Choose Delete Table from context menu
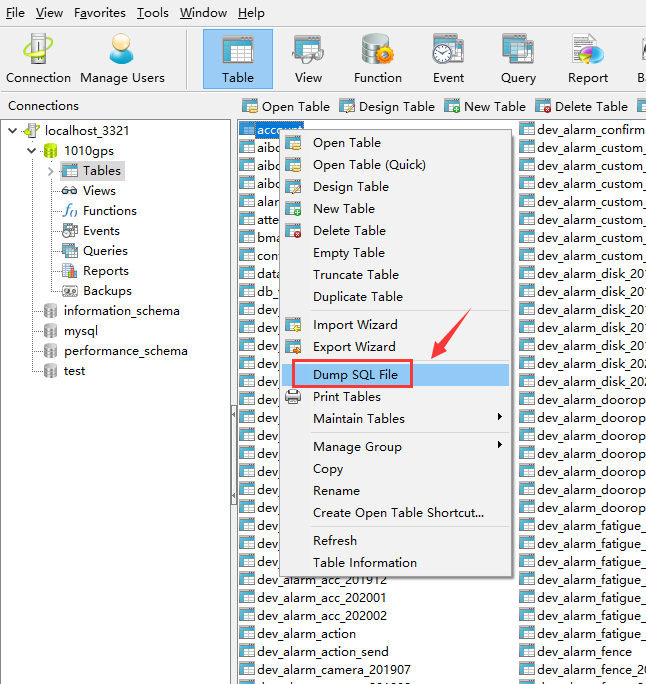Image resolution: width=646 pixels, height=684 pixels. tap(395, 231)
